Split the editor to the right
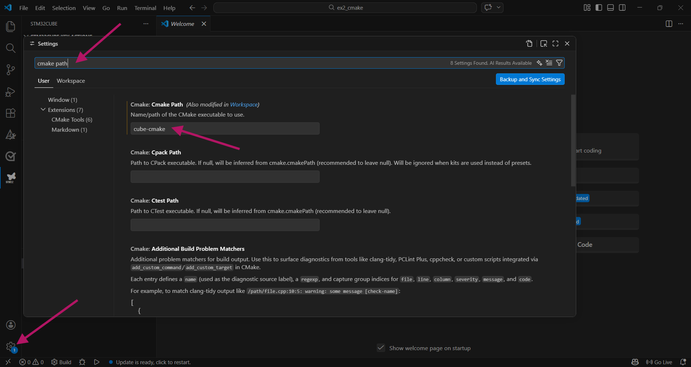 click(669, 24)
